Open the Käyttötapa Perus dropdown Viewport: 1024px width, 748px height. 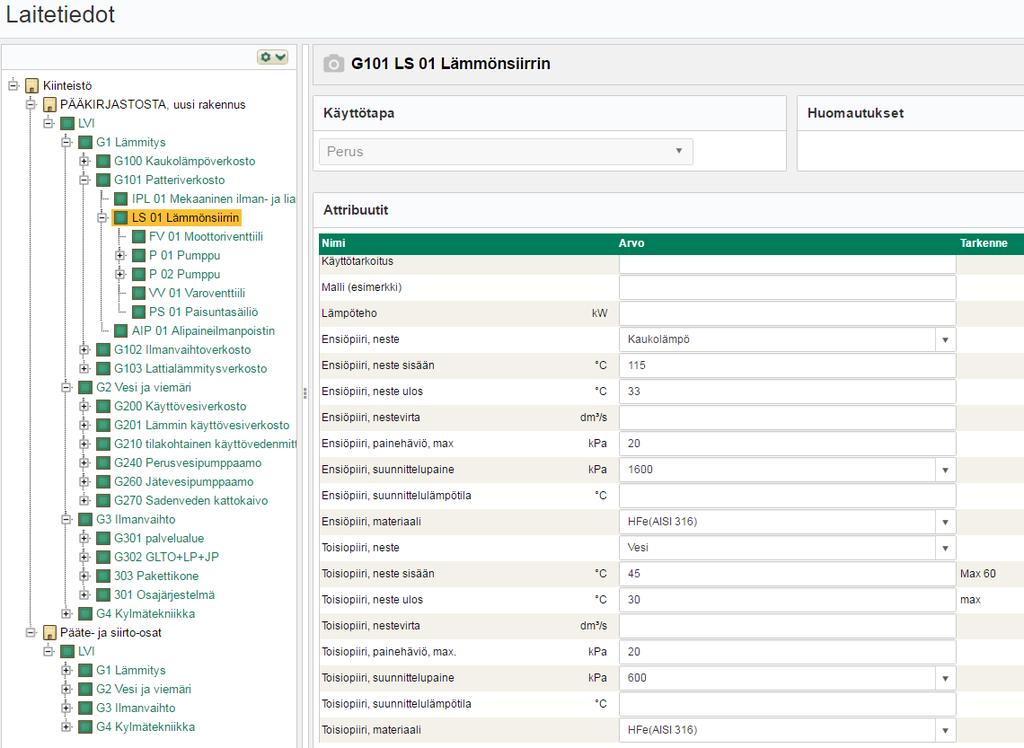(x=506, y=152)
